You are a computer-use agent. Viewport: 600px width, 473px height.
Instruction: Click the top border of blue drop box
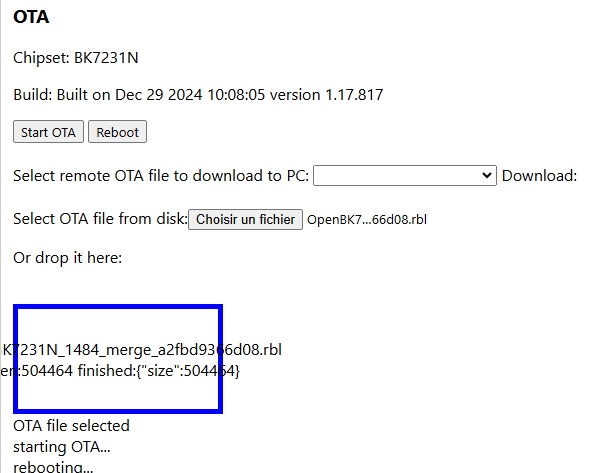click(x=118, y=307)
